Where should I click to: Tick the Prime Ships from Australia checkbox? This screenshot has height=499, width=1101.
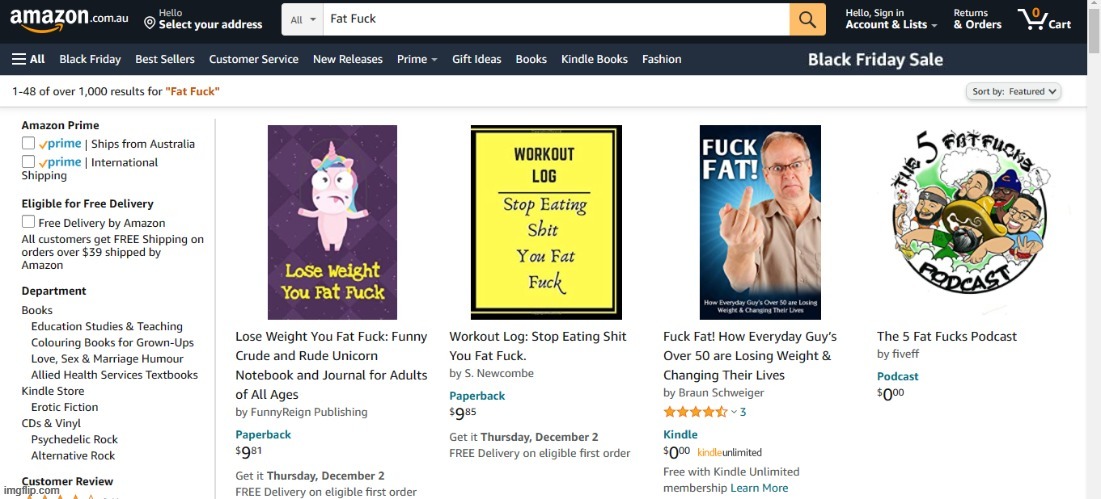(28, 143)
